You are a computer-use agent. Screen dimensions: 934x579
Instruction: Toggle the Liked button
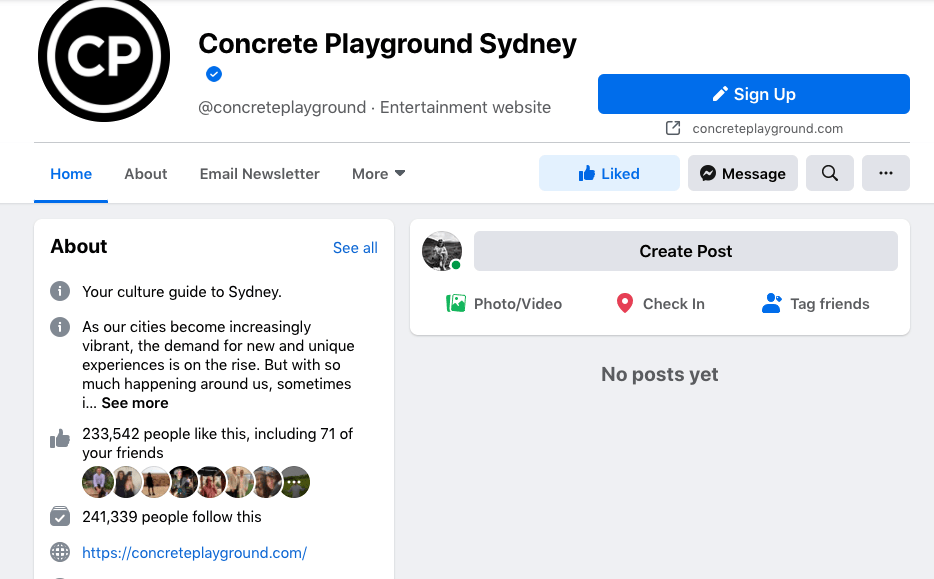(x=609, y=173)
